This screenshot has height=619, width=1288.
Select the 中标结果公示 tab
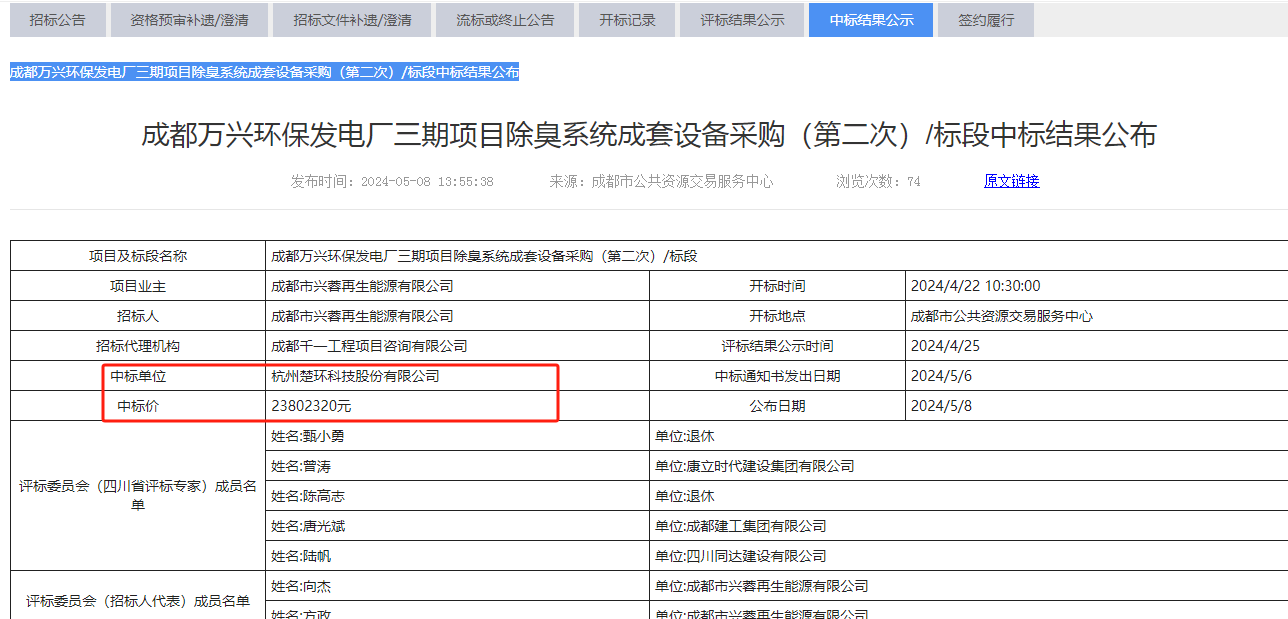click(x=871, y=20)
